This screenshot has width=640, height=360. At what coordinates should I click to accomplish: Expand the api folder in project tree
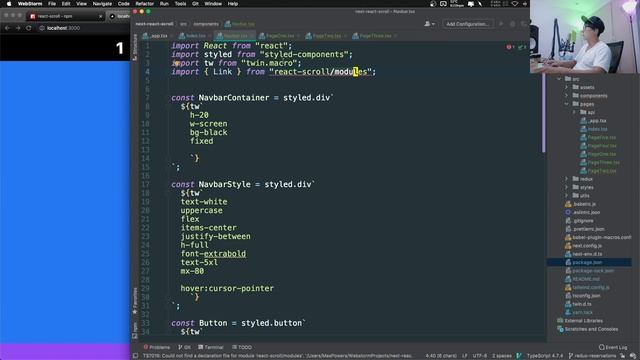click(x=574, y=112)
